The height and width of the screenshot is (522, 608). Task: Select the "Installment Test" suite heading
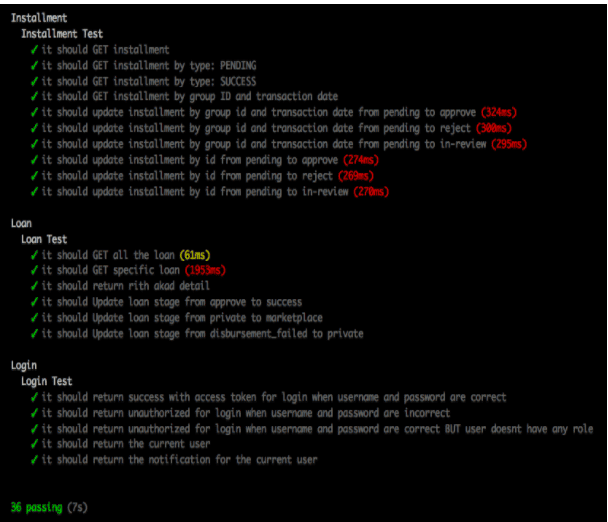point(62,33)
